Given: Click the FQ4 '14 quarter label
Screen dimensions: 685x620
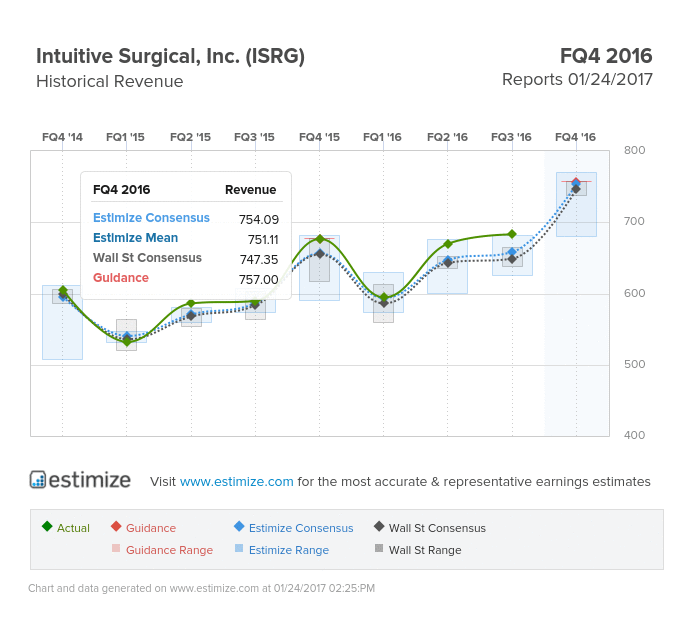Looking at the screenshot, I should pos(62,137).
